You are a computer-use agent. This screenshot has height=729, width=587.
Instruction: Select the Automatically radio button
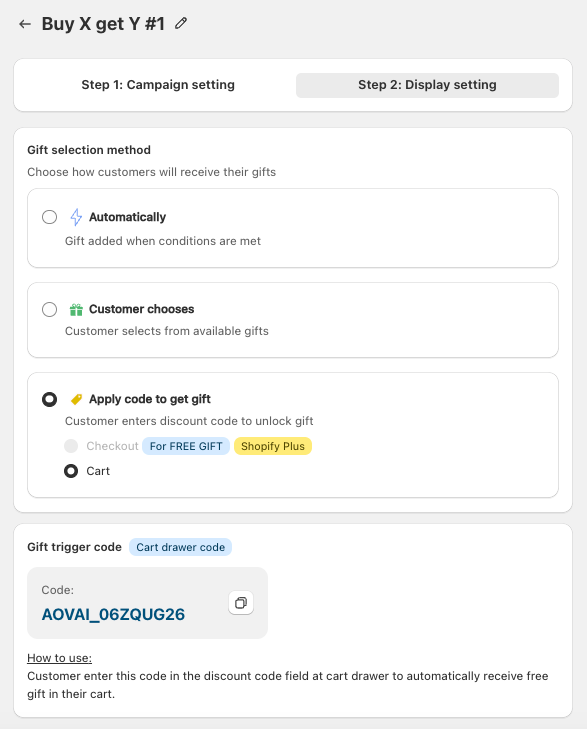pyautogui.click(x=49, y=217)
